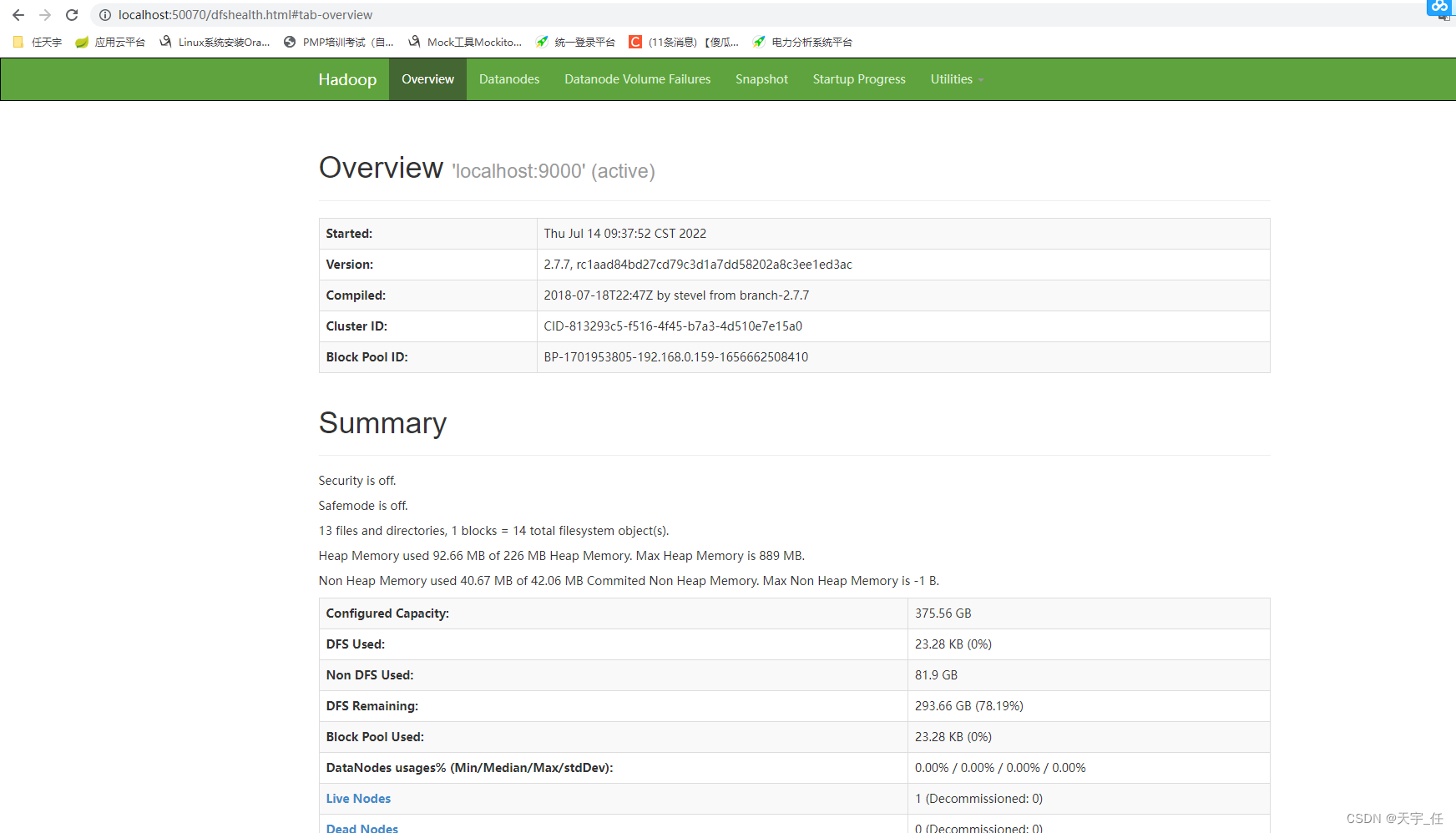Open the Linux系统安装Ora bookmark
The height and width of the screenshot is (833, 1456).
(215, 43)
